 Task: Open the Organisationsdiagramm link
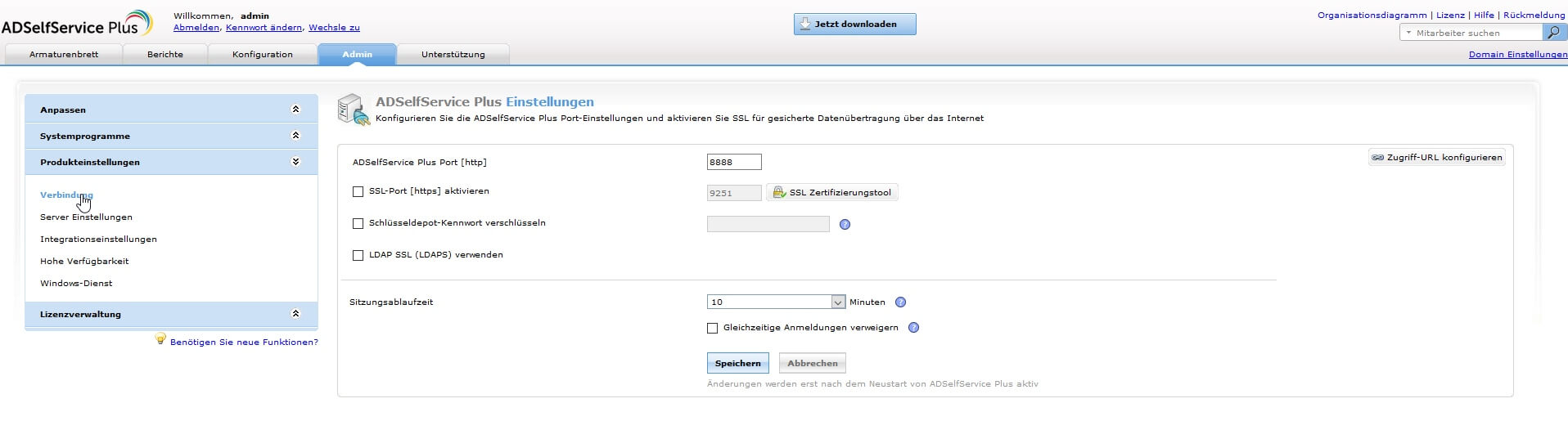(1372, 15)
